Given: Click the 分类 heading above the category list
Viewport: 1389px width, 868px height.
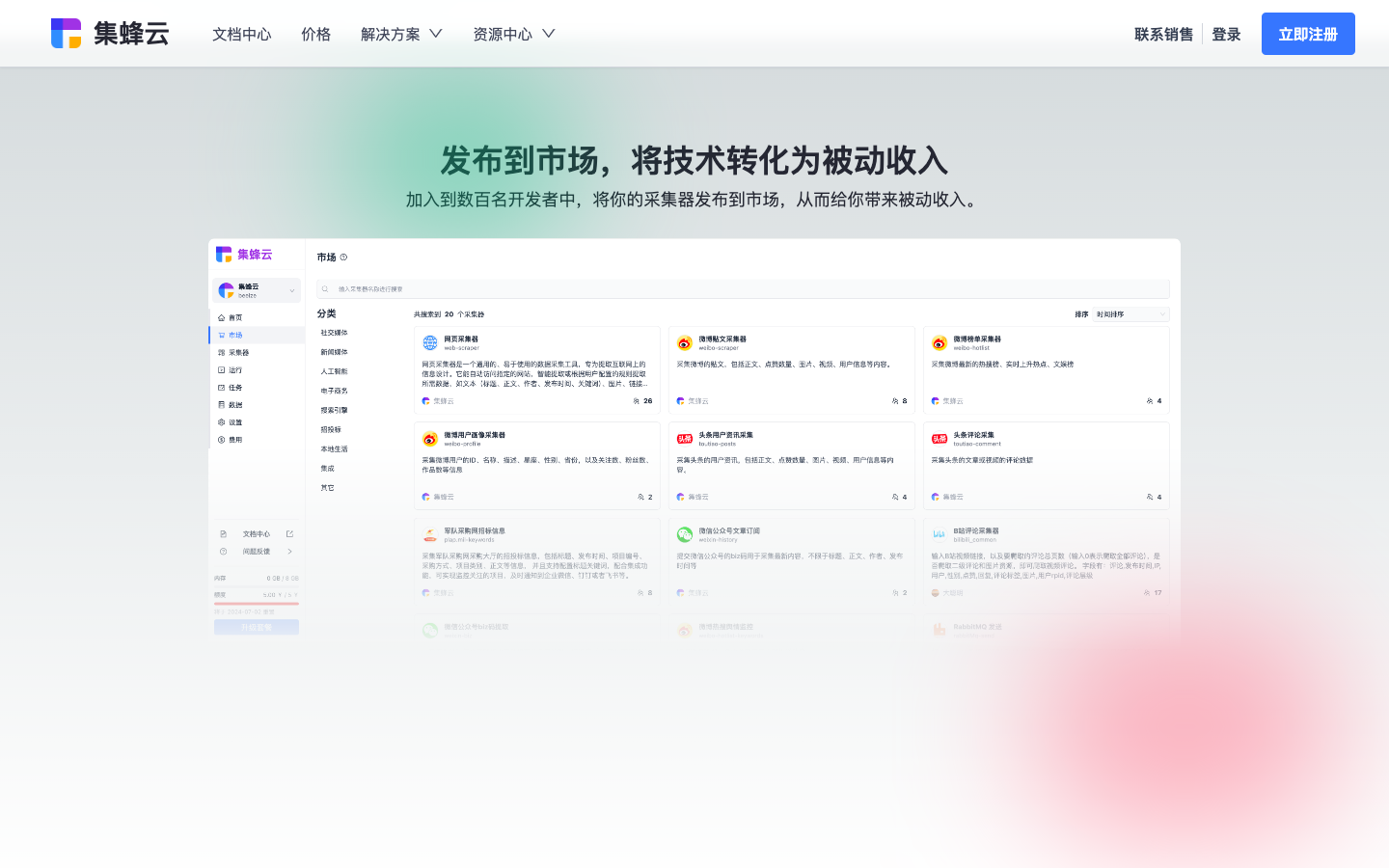Looking at the screenshot, I should point(327,313).
